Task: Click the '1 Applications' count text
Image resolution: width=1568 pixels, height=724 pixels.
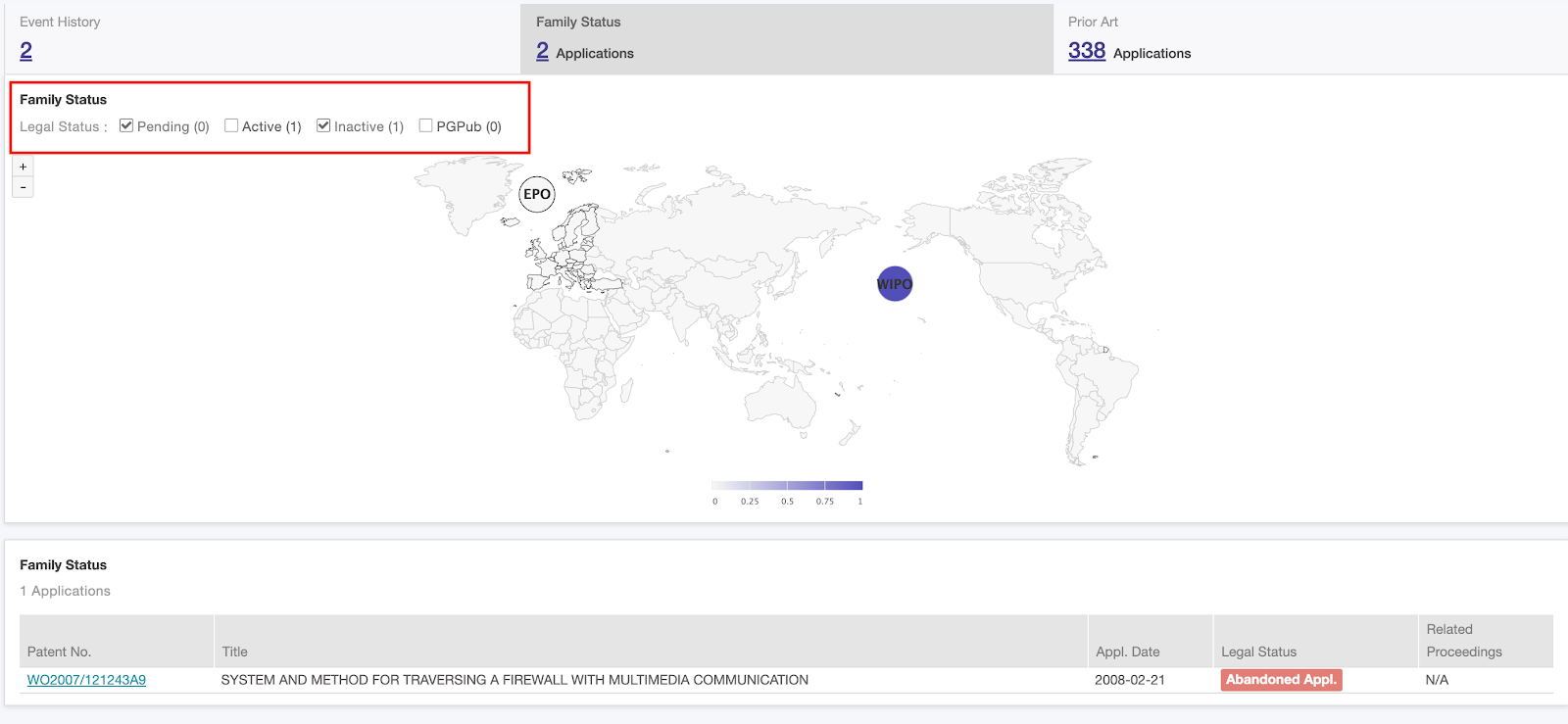Action: tap(65, 591)
